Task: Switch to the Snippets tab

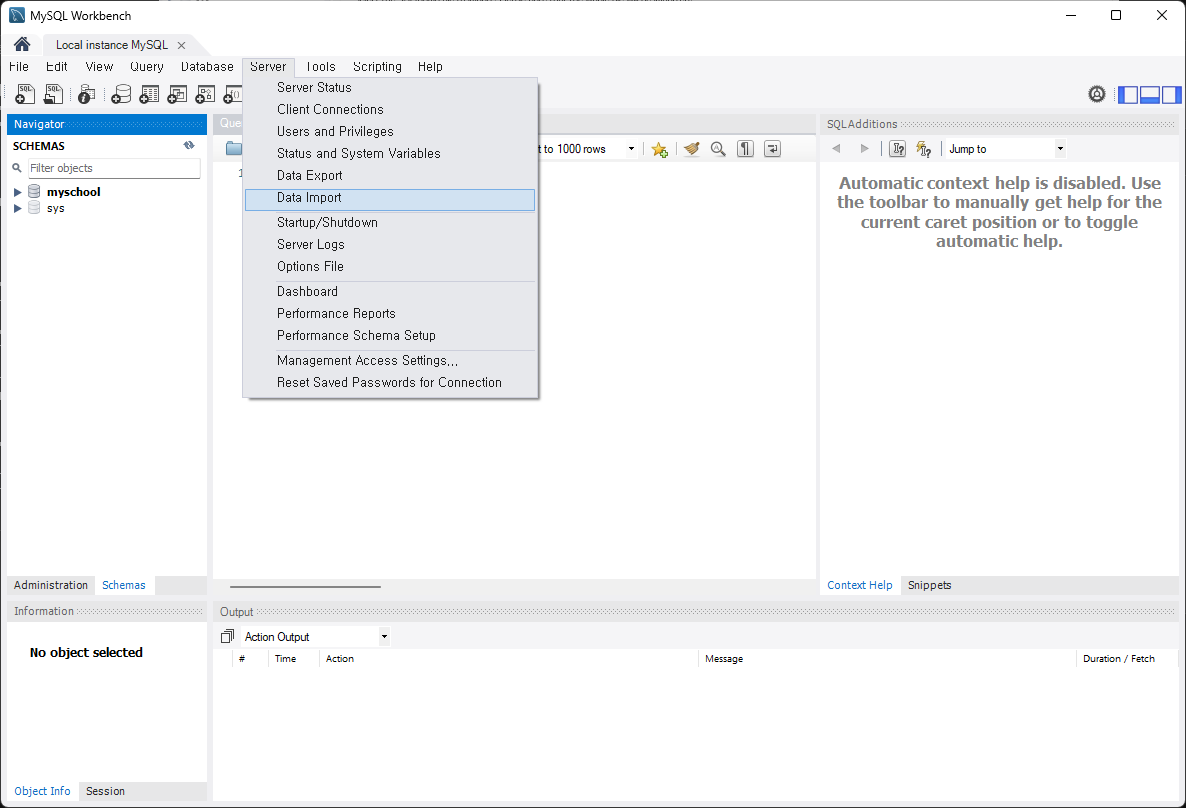Action: pos(930,585)
